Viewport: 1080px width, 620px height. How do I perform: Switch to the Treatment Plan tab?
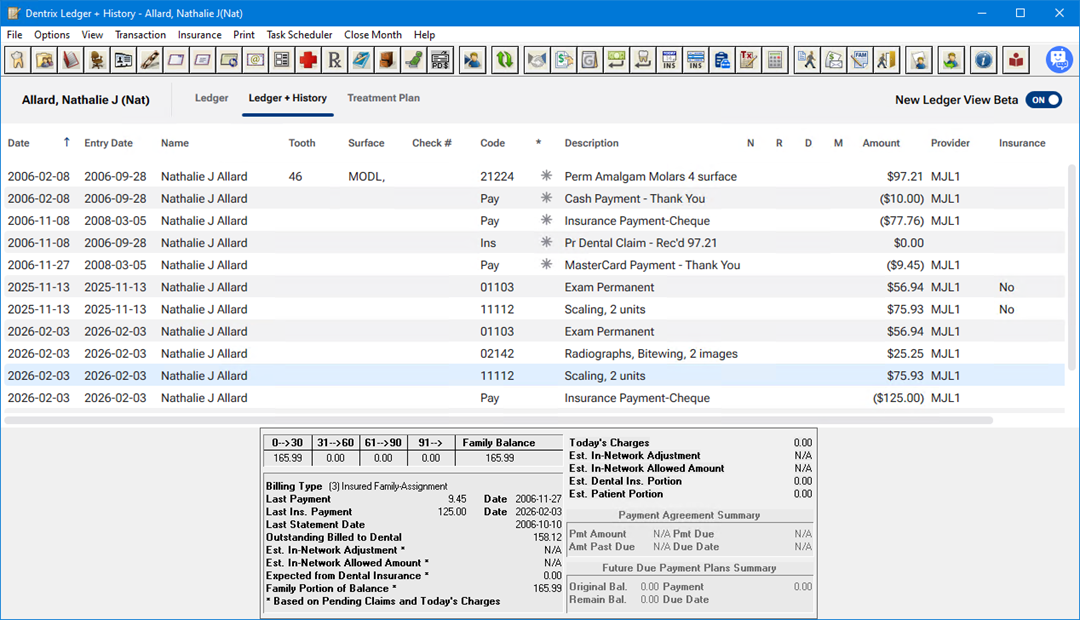point(383,98)
